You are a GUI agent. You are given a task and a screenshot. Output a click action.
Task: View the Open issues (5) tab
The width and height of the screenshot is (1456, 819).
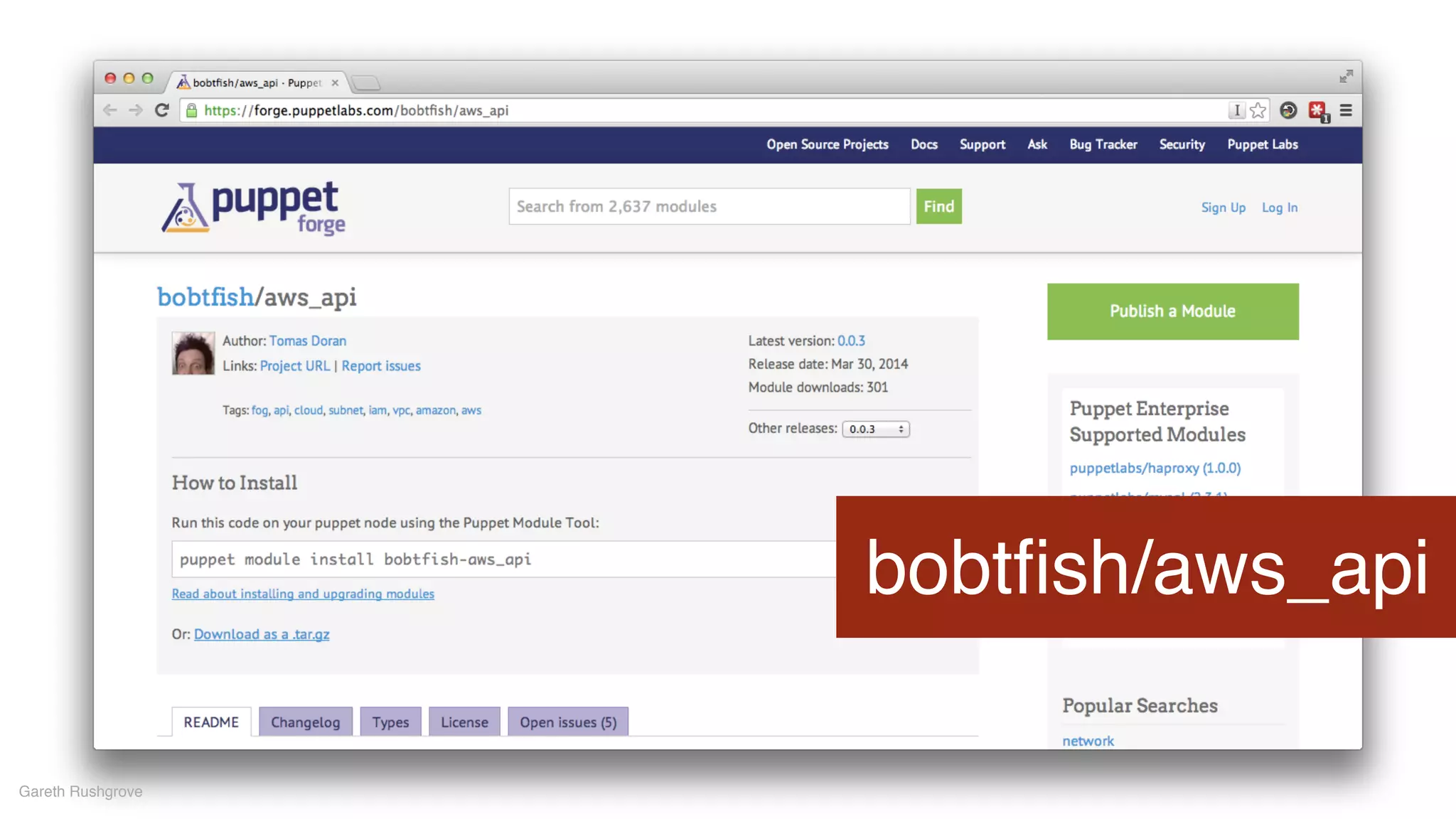pos(568,722)
